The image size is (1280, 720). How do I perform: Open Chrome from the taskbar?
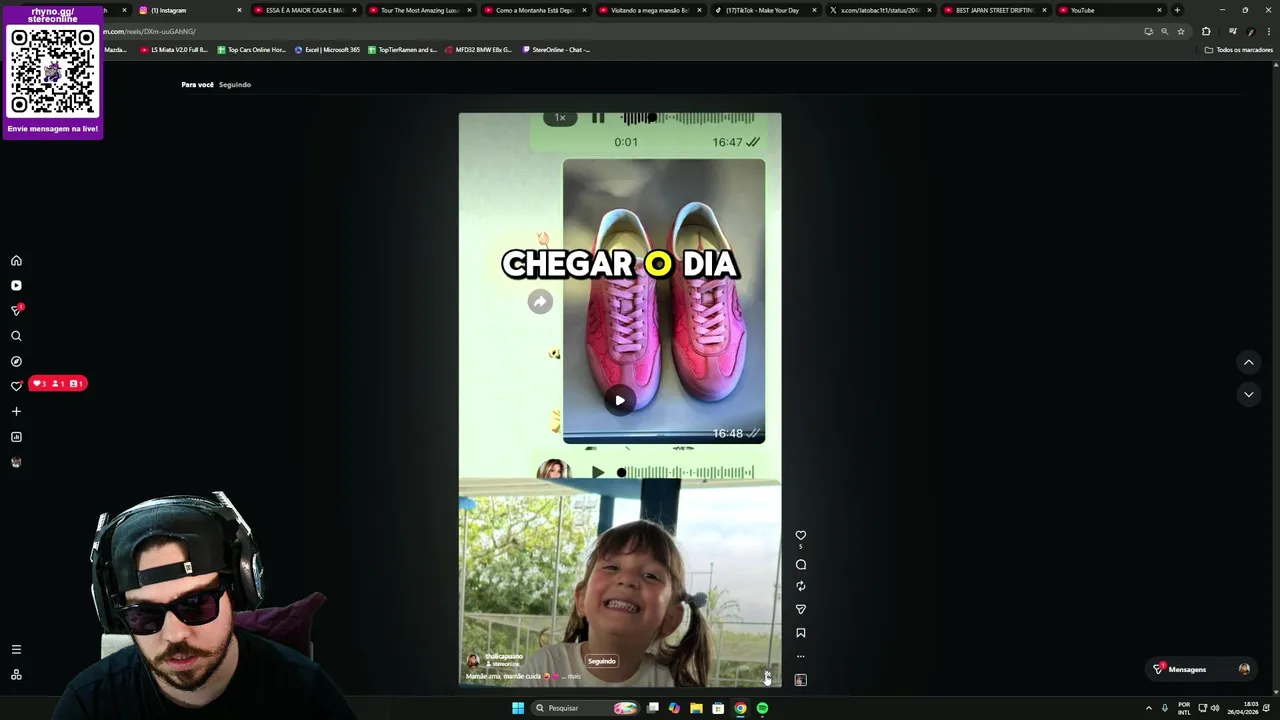[740, 708]
